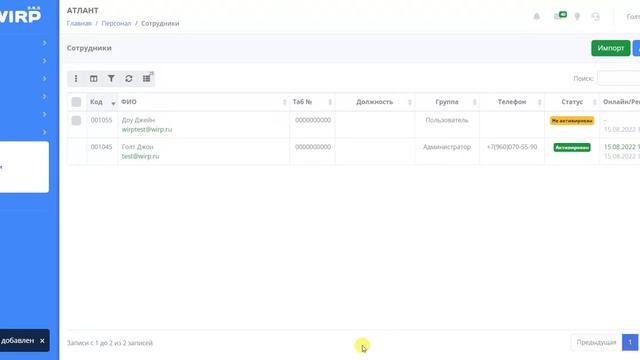Go to Персонал breadcrumb link
The image size is (640, 360).
point(116,23)
